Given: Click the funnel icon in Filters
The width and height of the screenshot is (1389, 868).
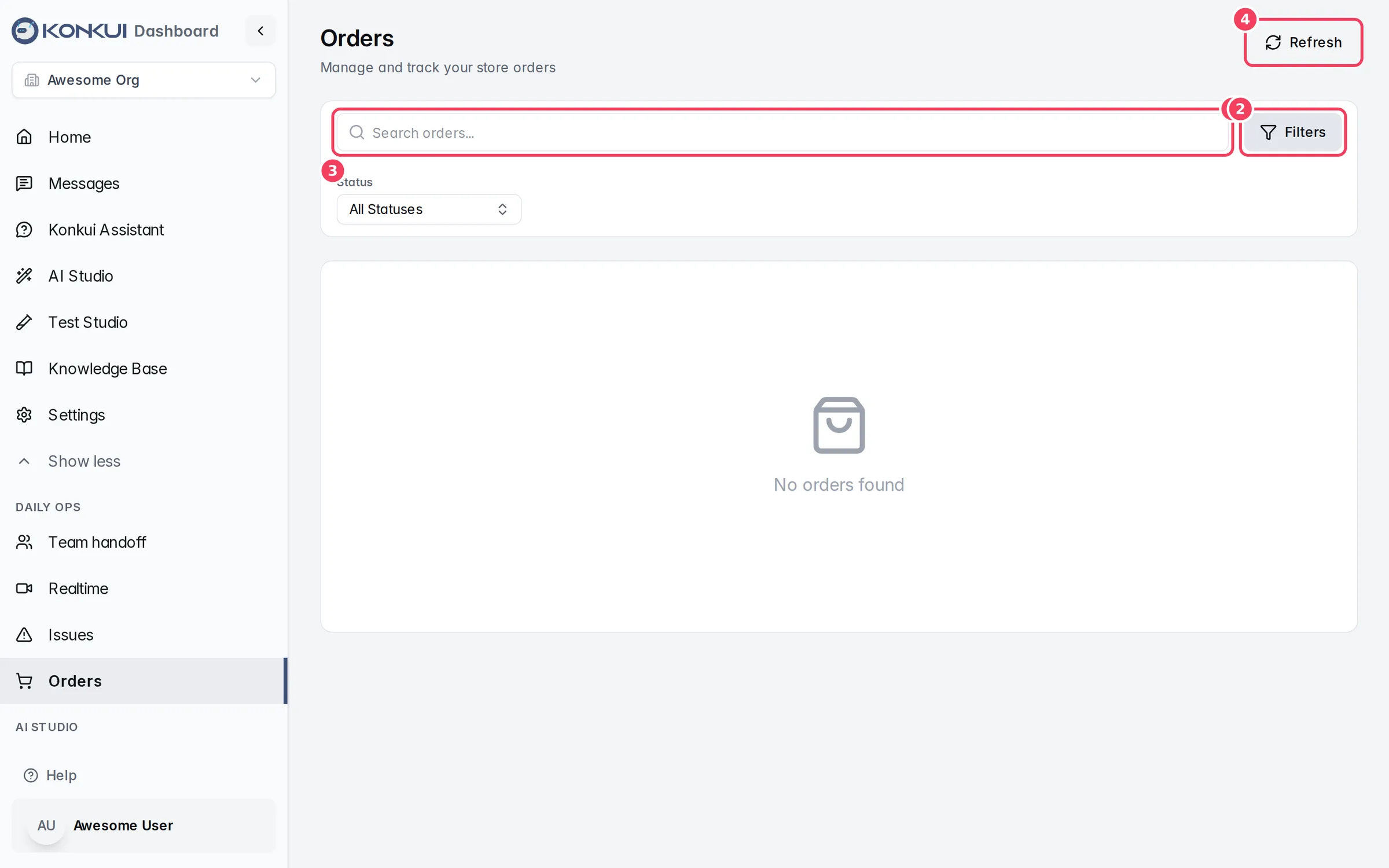Looking at the screenshot, I should point(1268,133).
